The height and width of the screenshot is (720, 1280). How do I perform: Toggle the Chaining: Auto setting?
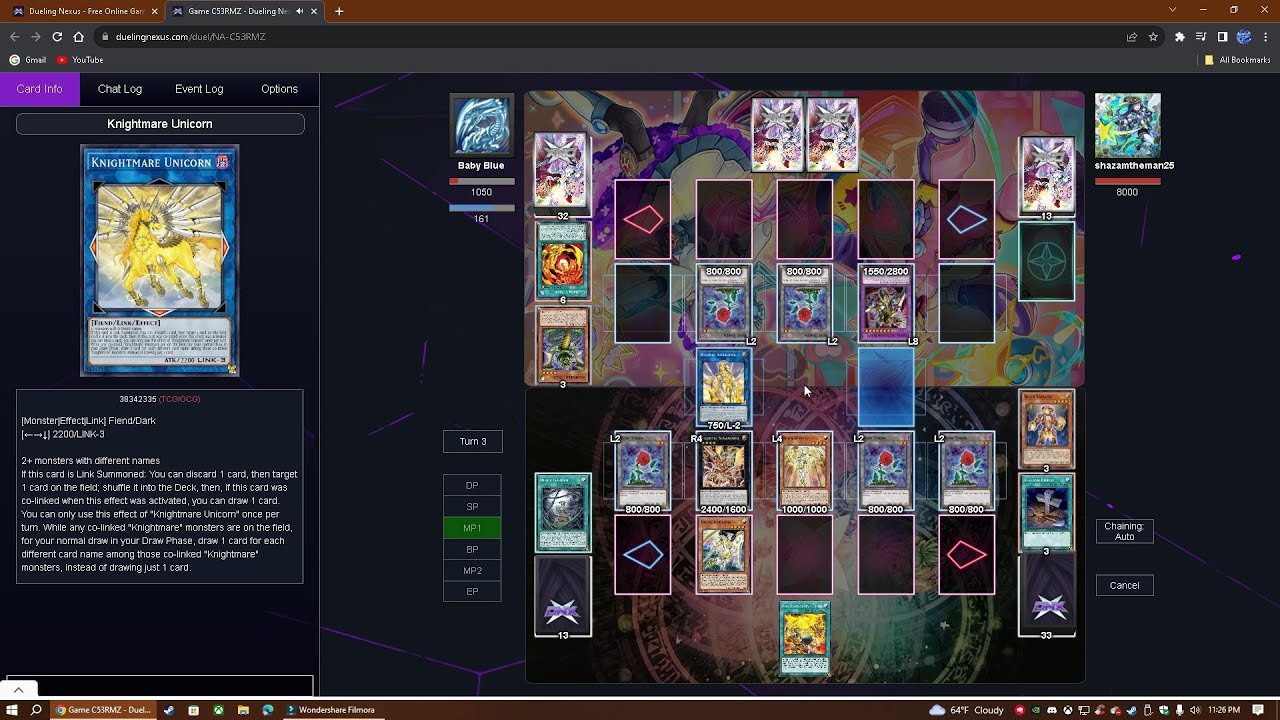pyautogui.click(x=1124, y=532)
